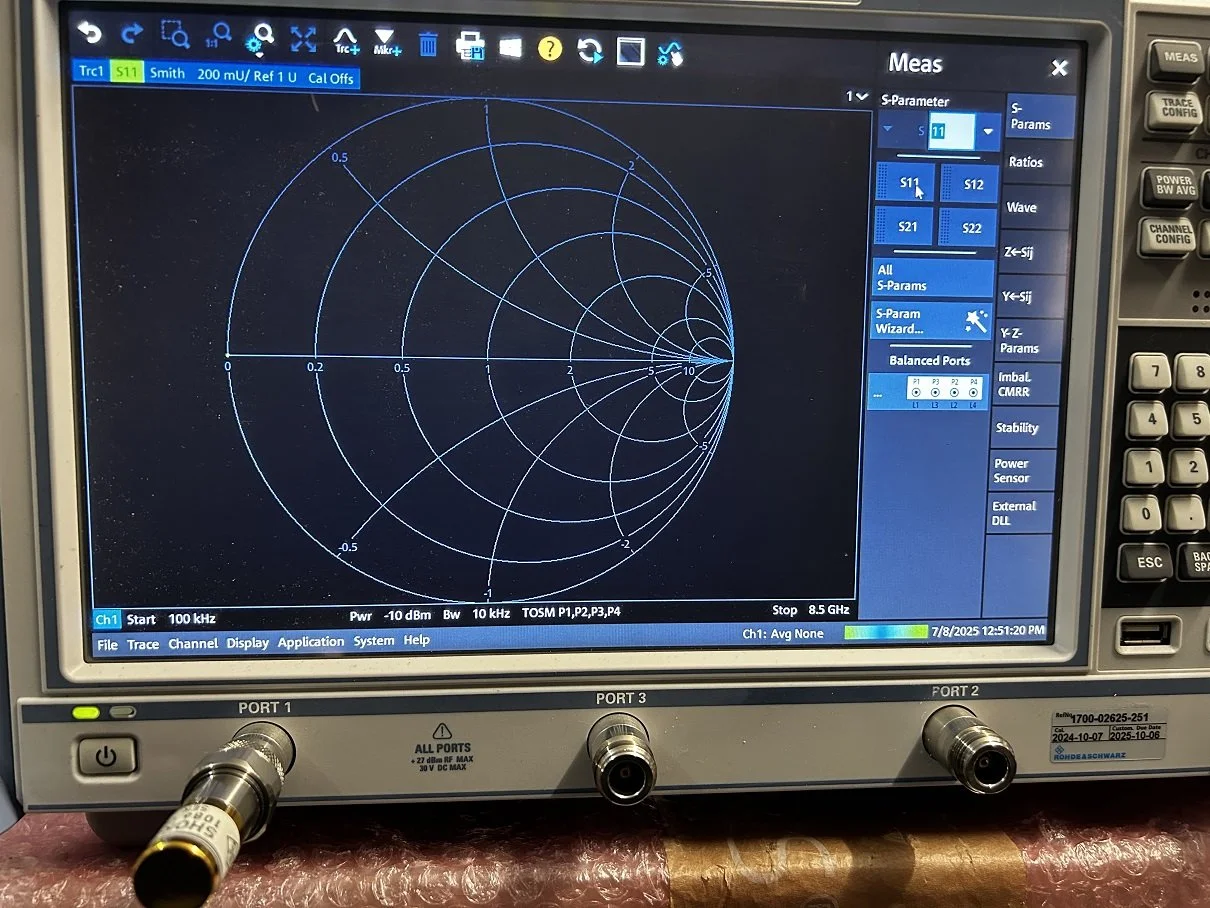Click the Trc1 trace label
Image resolution: width=1210 pixels, height=908 pixels.
[91, 71]
